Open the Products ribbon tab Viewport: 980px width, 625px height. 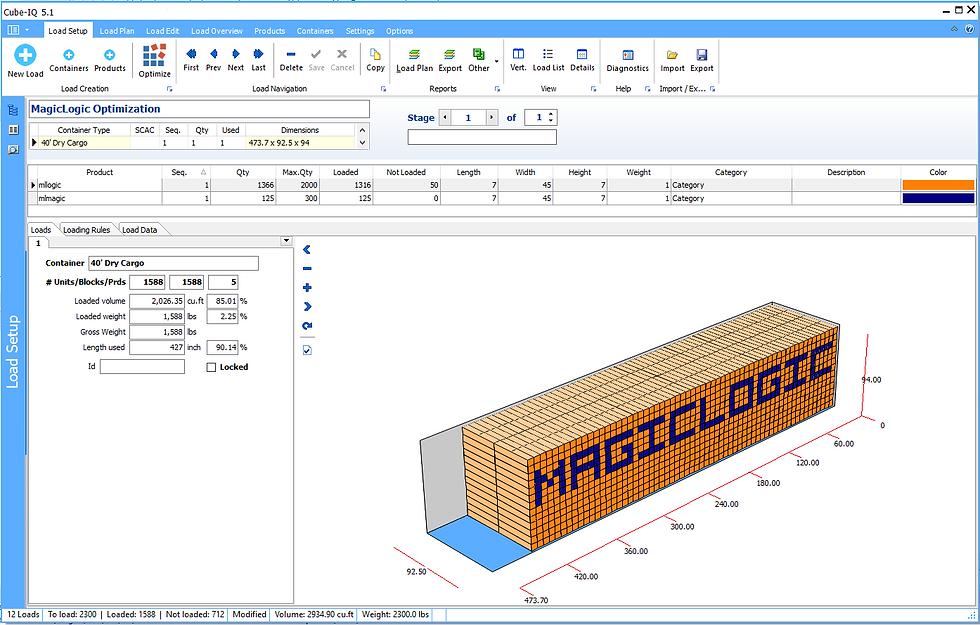[269, 31]
